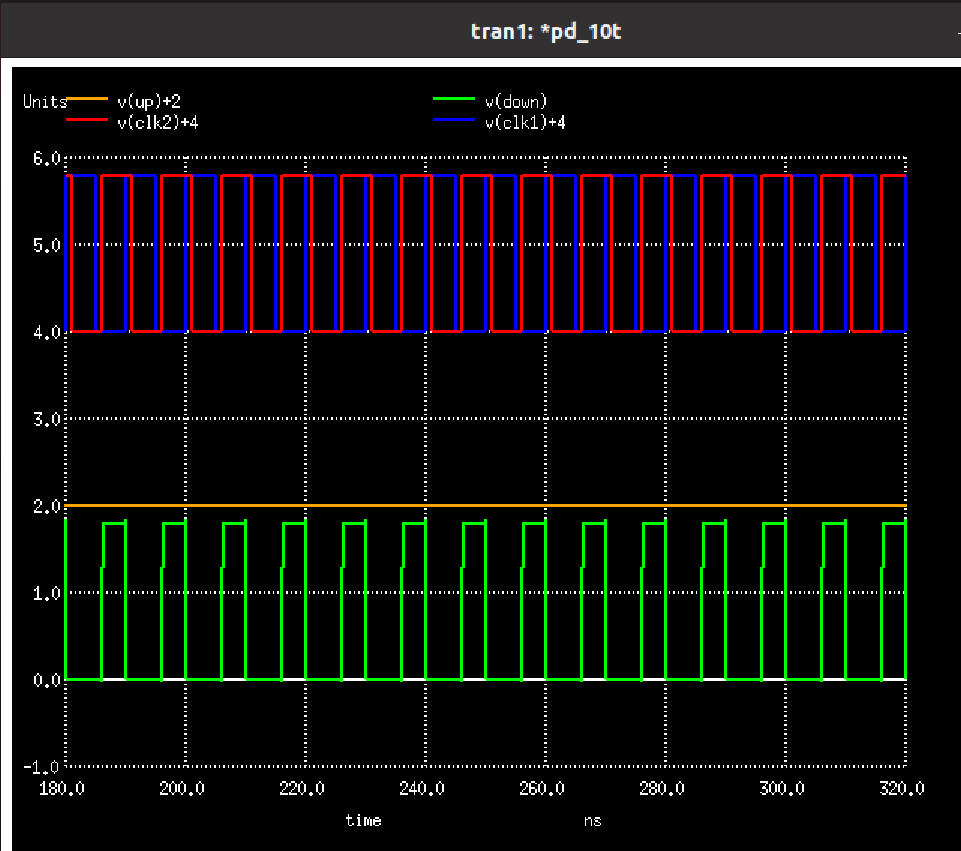The height and width of the screenshot is (851, 961).
Task: Click the window title tran1: *pd_10t
Action: tap(545, 31)
